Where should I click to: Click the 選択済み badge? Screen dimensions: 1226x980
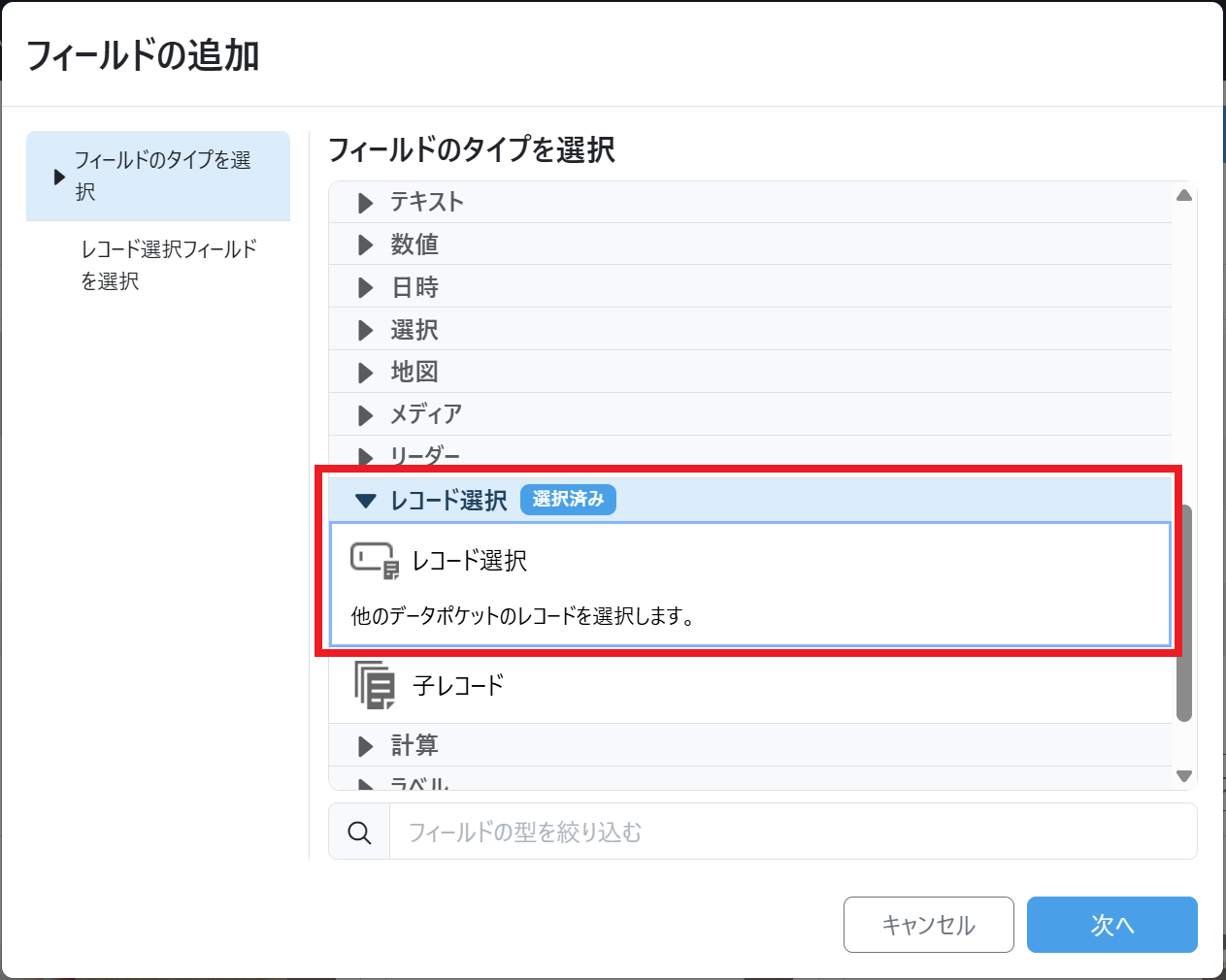pos(568,500)
